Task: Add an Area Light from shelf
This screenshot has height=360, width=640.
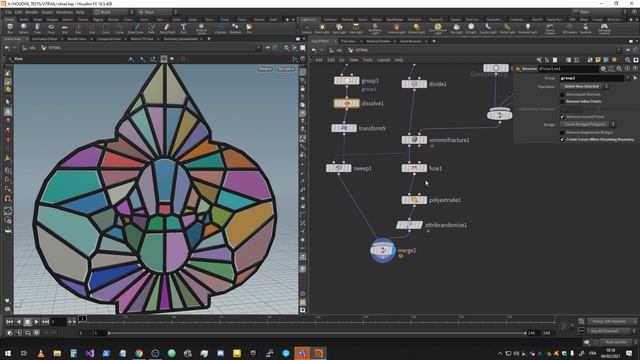Action: point(356,28)
